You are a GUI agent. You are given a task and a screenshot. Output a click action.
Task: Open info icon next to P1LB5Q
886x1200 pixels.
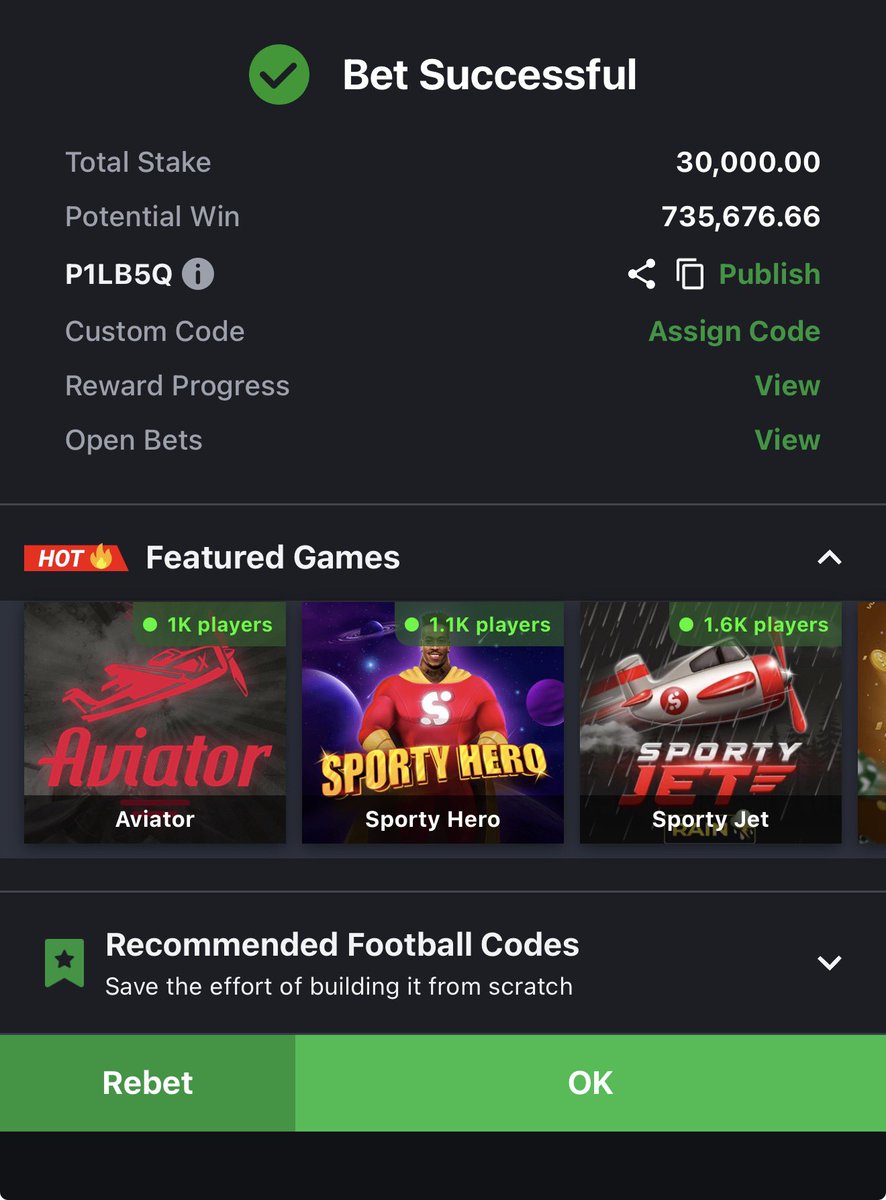[x=198, y=274]
